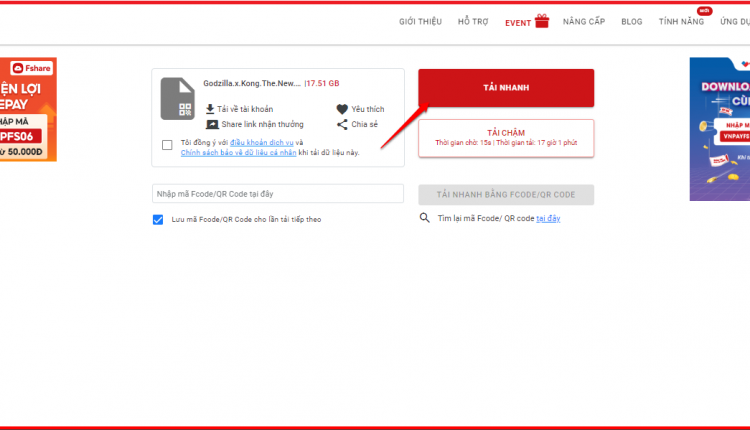Screen dimensions: 750x430
Task: Click TẢI NHANH BẰNG FCODE/QR CODE button
Action: point(506,195)
